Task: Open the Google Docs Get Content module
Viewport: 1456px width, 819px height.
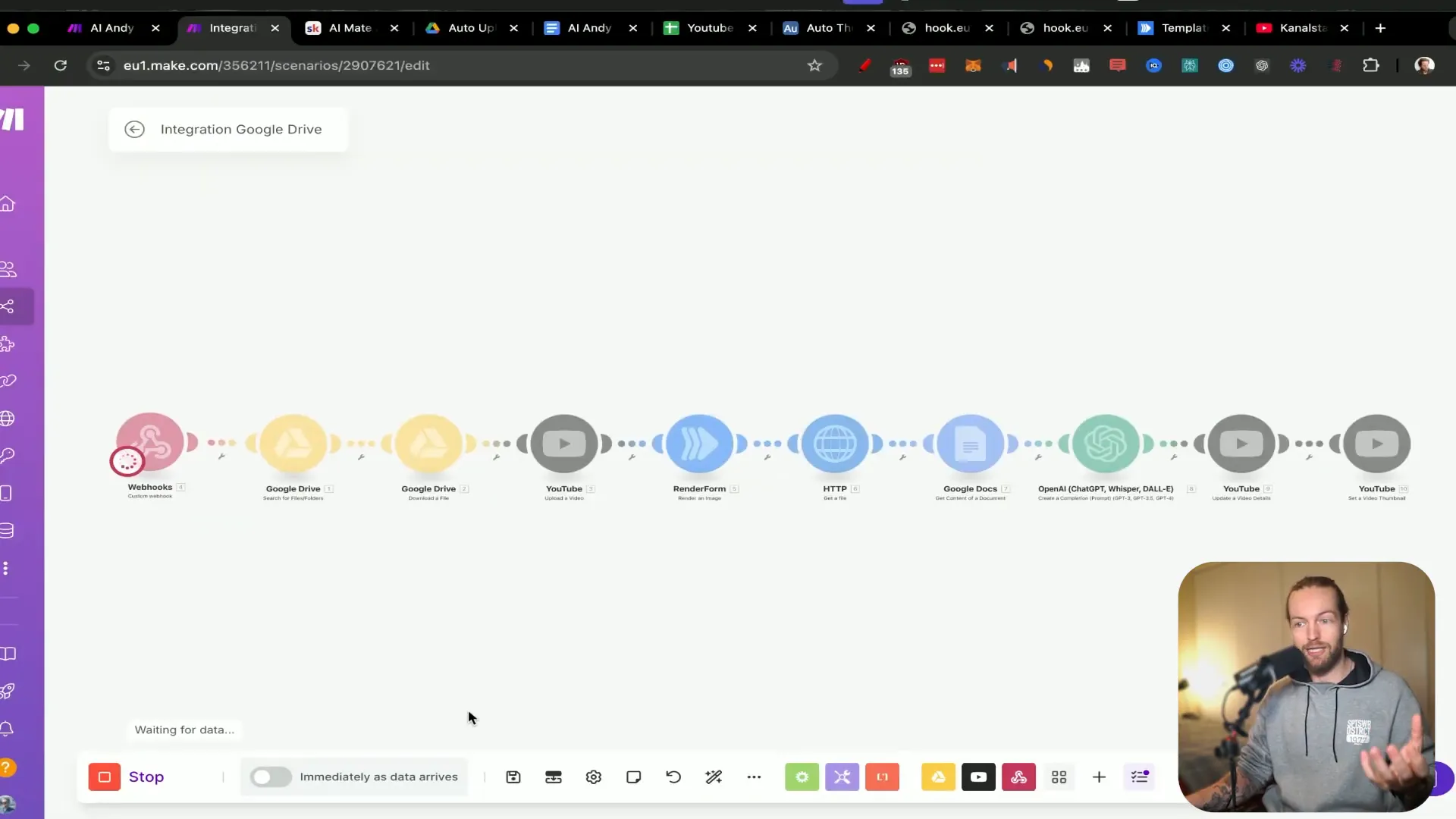Action: point(971,444)
